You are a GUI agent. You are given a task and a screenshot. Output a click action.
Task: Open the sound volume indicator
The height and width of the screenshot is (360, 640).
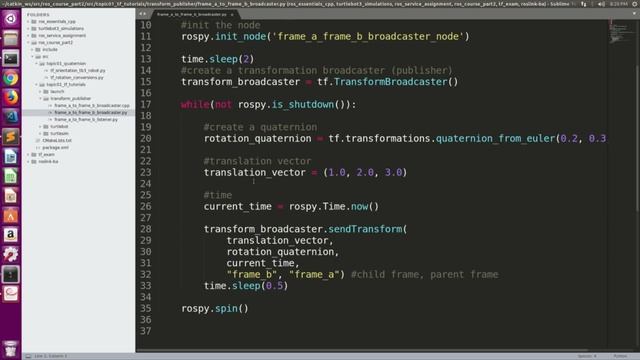coord(601,4)
